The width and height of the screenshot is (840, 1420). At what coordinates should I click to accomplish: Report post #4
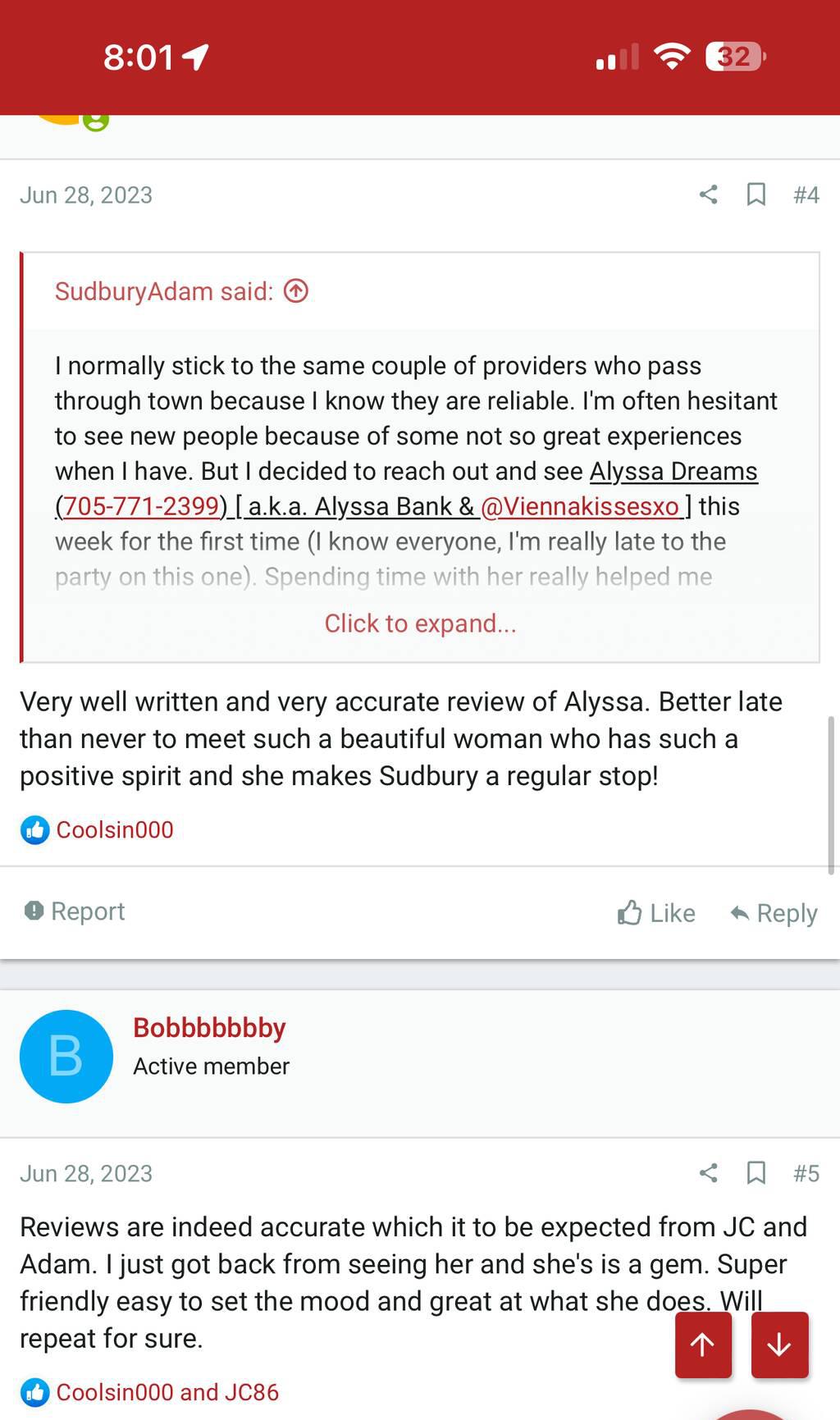point(75,911)
